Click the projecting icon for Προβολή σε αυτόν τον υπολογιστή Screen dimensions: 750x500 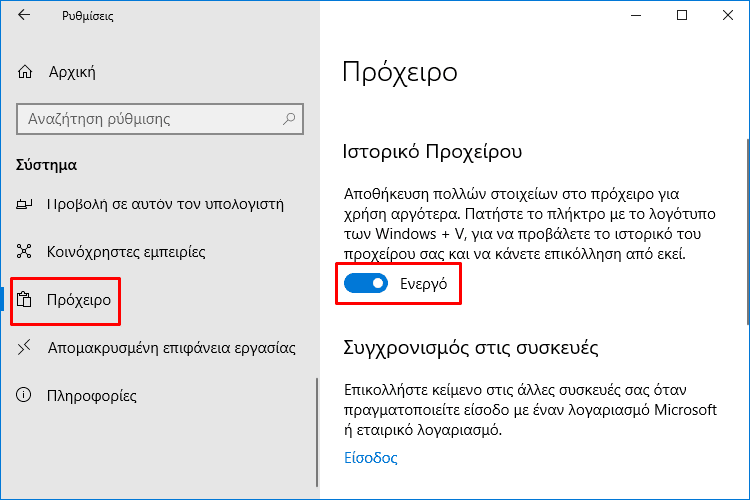(24, 204)
